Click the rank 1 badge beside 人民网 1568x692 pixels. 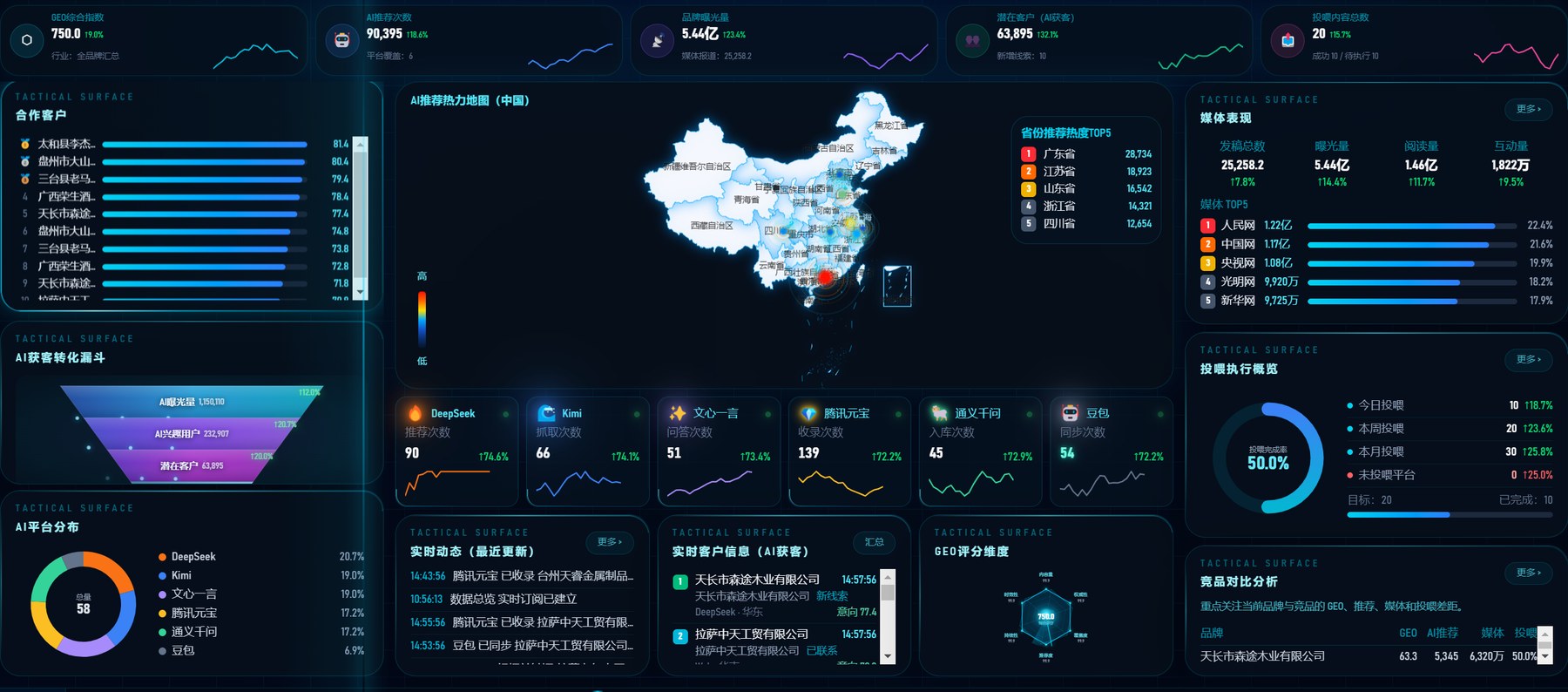click(x=1207, y=226)
